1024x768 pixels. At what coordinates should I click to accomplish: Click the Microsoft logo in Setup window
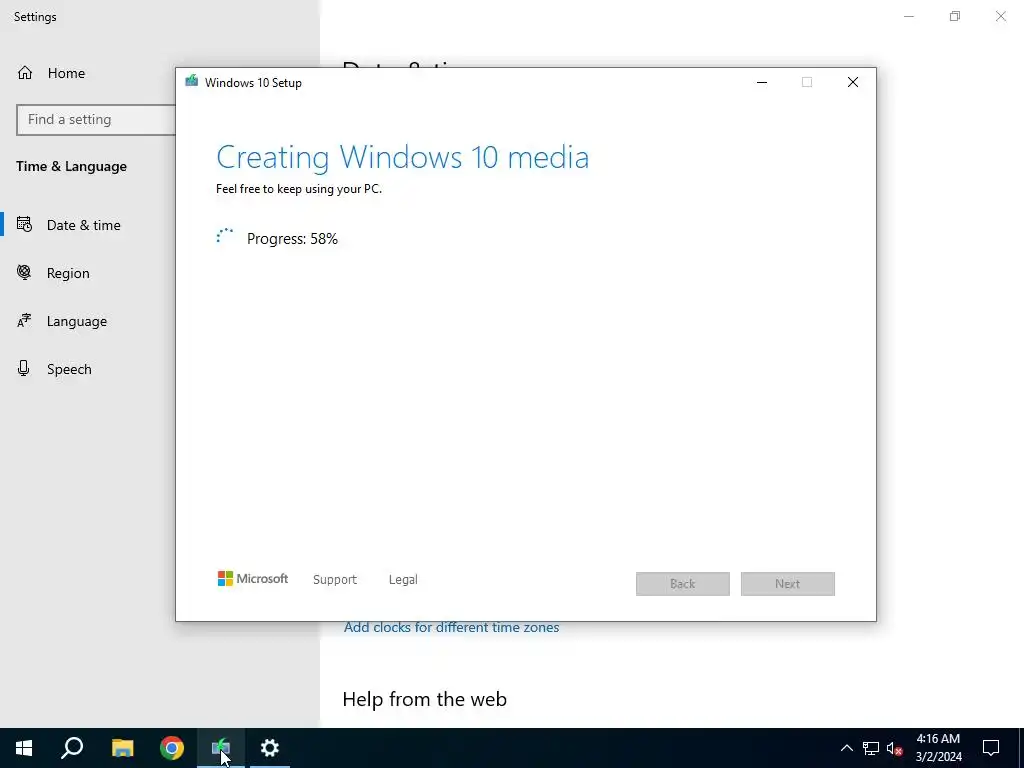(253, 579)
